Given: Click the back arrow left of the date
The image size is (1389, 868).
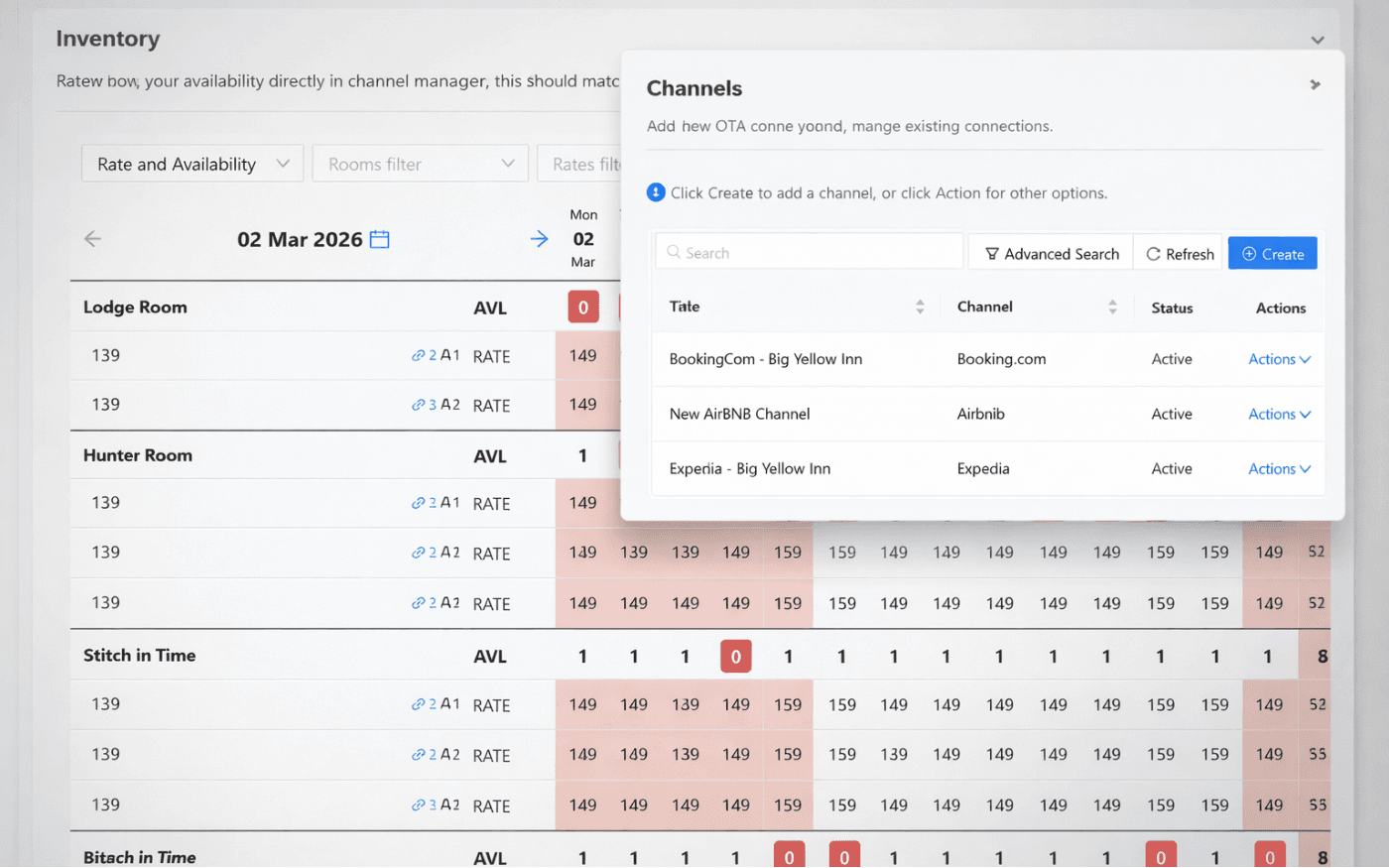Looking at the screenshot, I should [92, 238].
